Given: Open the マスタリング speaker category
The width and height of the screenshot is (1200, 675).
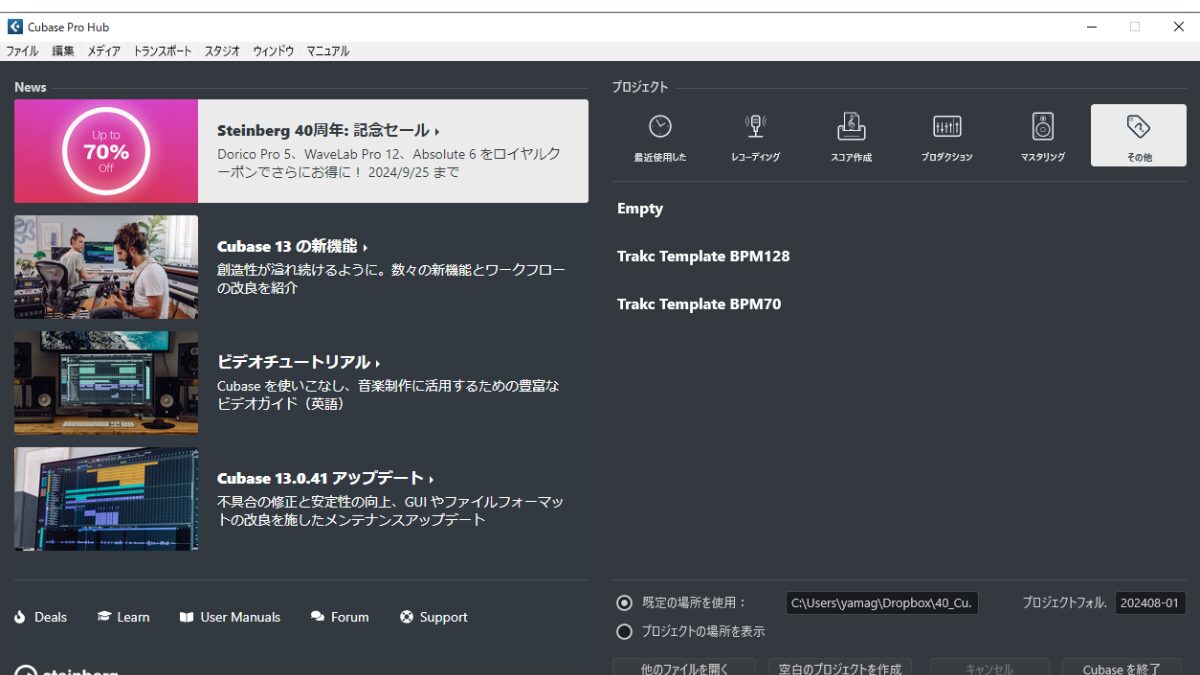Looking at the screenshot, I should pyautogui.click(x=1043, y=136).
